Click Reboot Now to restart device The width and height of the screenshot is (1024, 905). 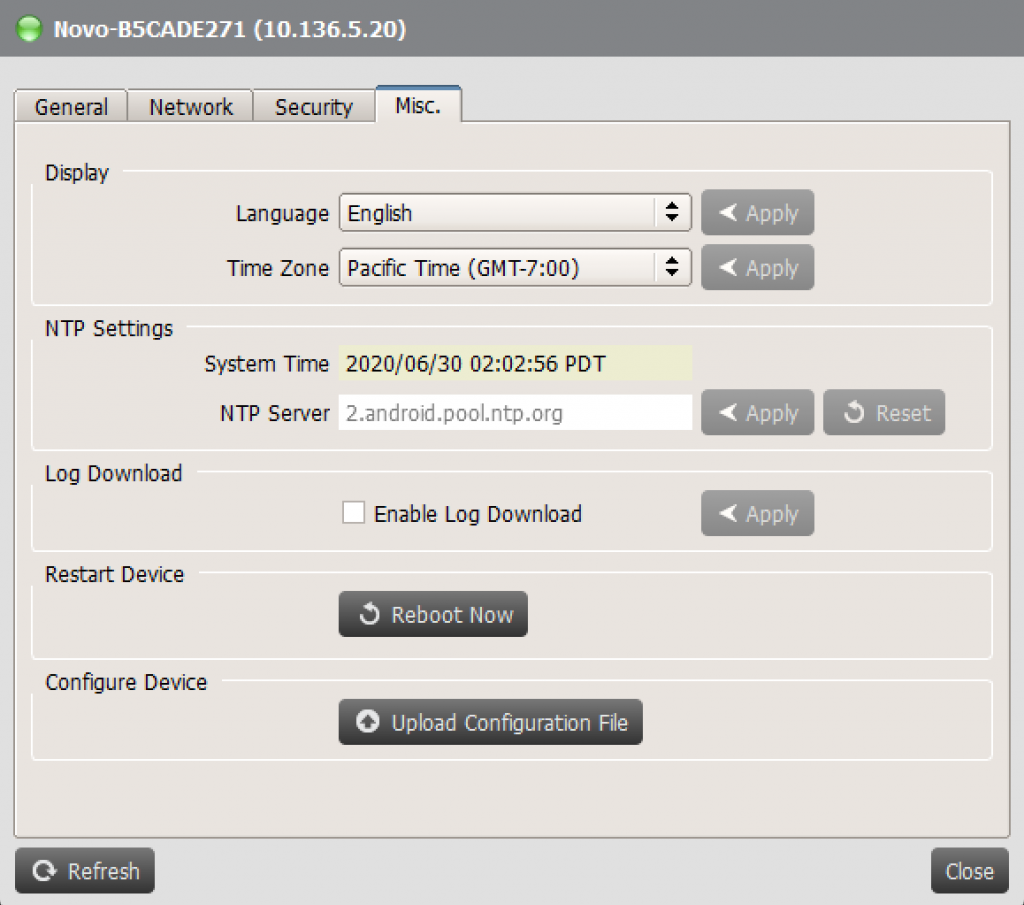[x=433, y=614]
